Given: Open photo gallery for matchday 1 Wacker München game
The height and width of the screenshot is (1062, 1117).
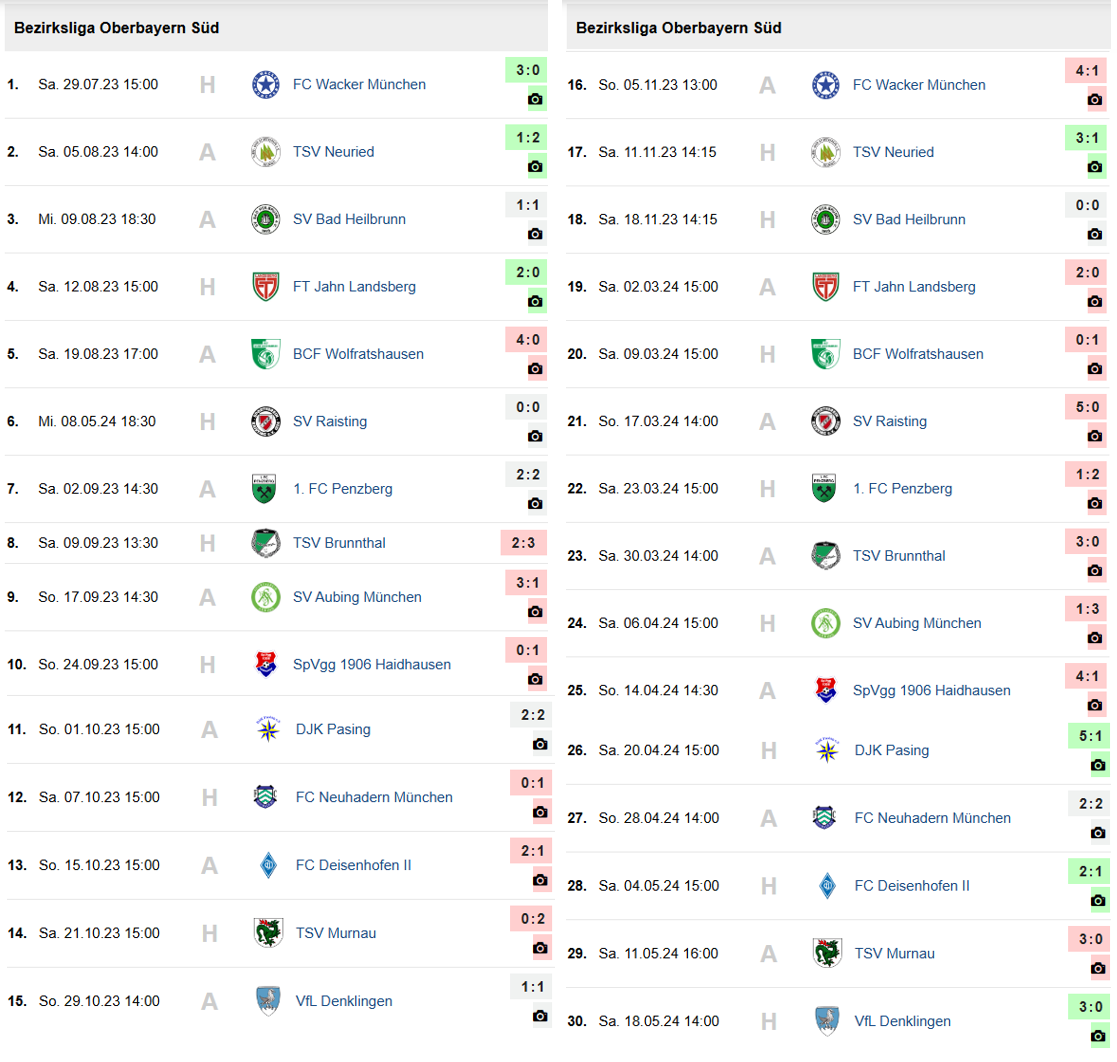Looking at the screenshot, I should pyautogui.click(x=535, y=99).
